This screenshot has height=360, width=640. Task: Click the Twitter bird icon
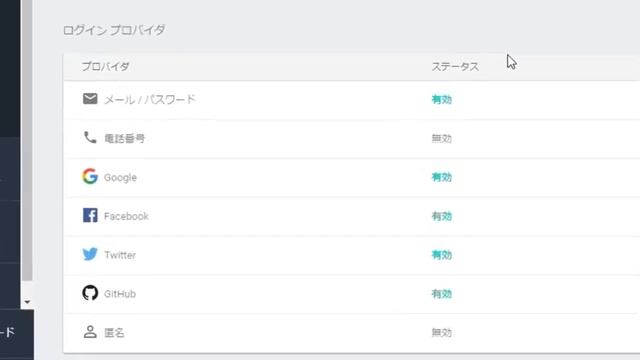90,254
